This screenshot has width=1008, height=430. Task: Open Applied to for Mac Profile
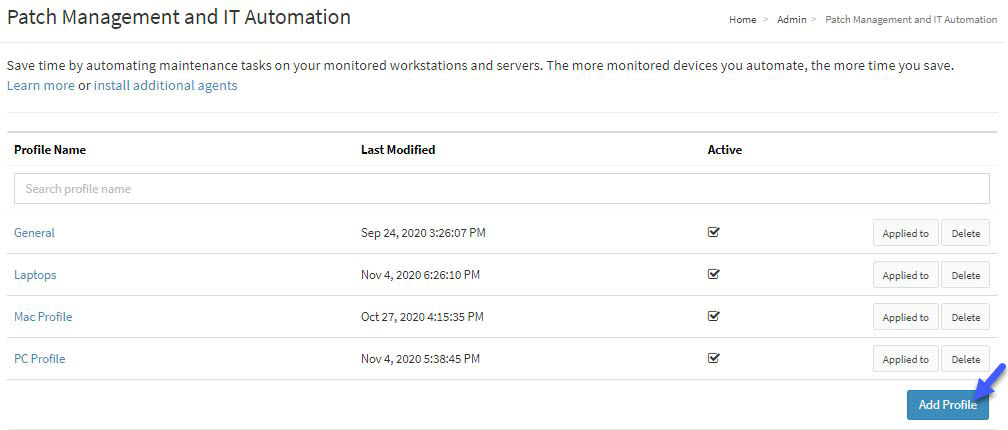click(905, 317)
